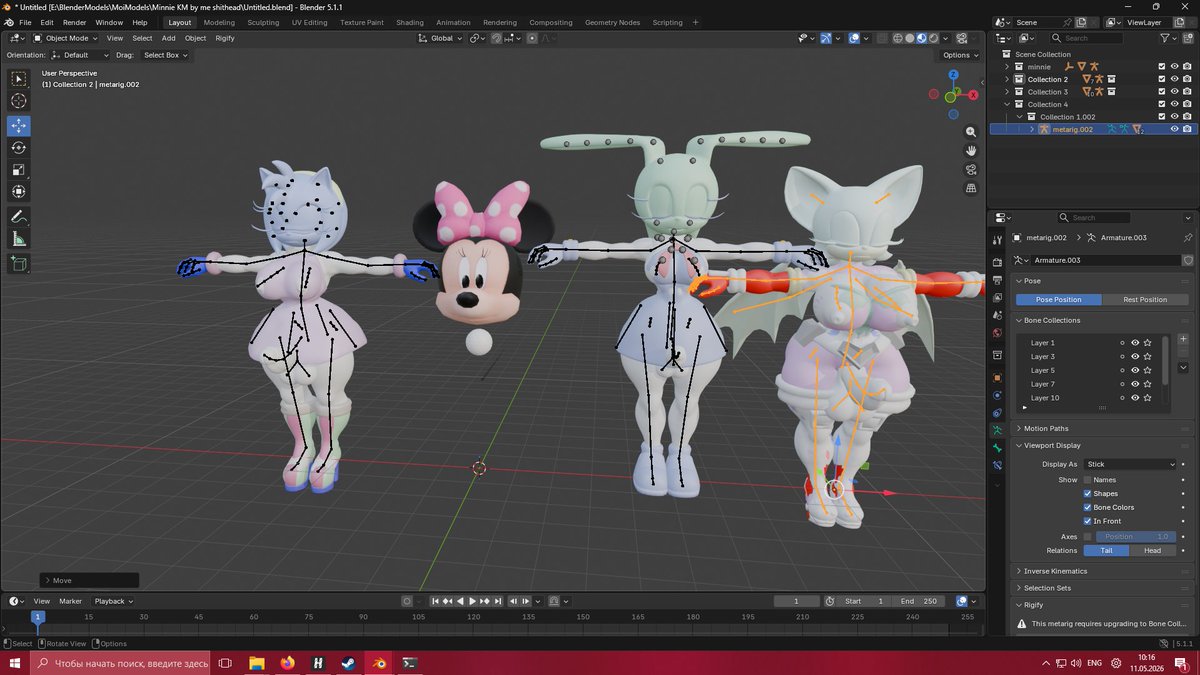Image resolution: width=1200 pixels, height=675 pixels.
Task: Click the Pose Position button
Action: tap(1059, 300)
